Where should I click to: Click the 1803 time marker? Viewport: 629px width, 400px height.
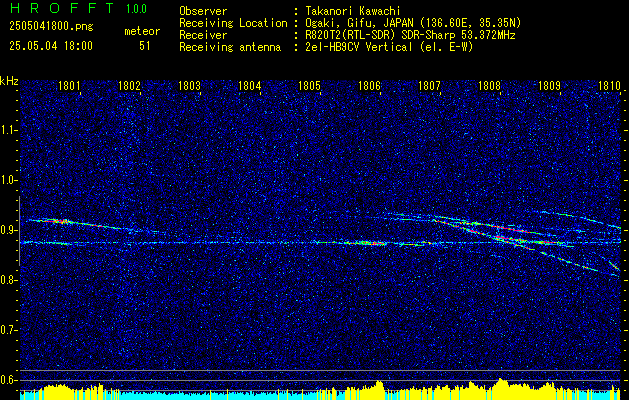tap(189, 85)
